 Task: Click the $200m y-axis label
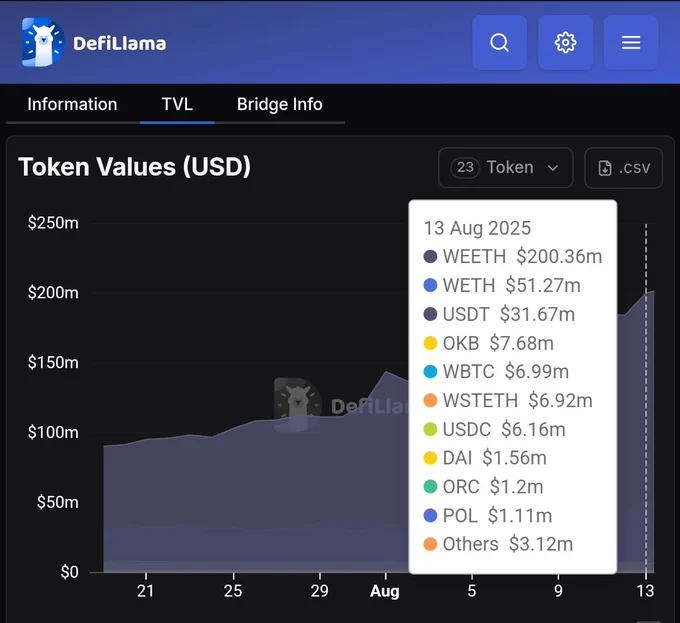point(53,293)
